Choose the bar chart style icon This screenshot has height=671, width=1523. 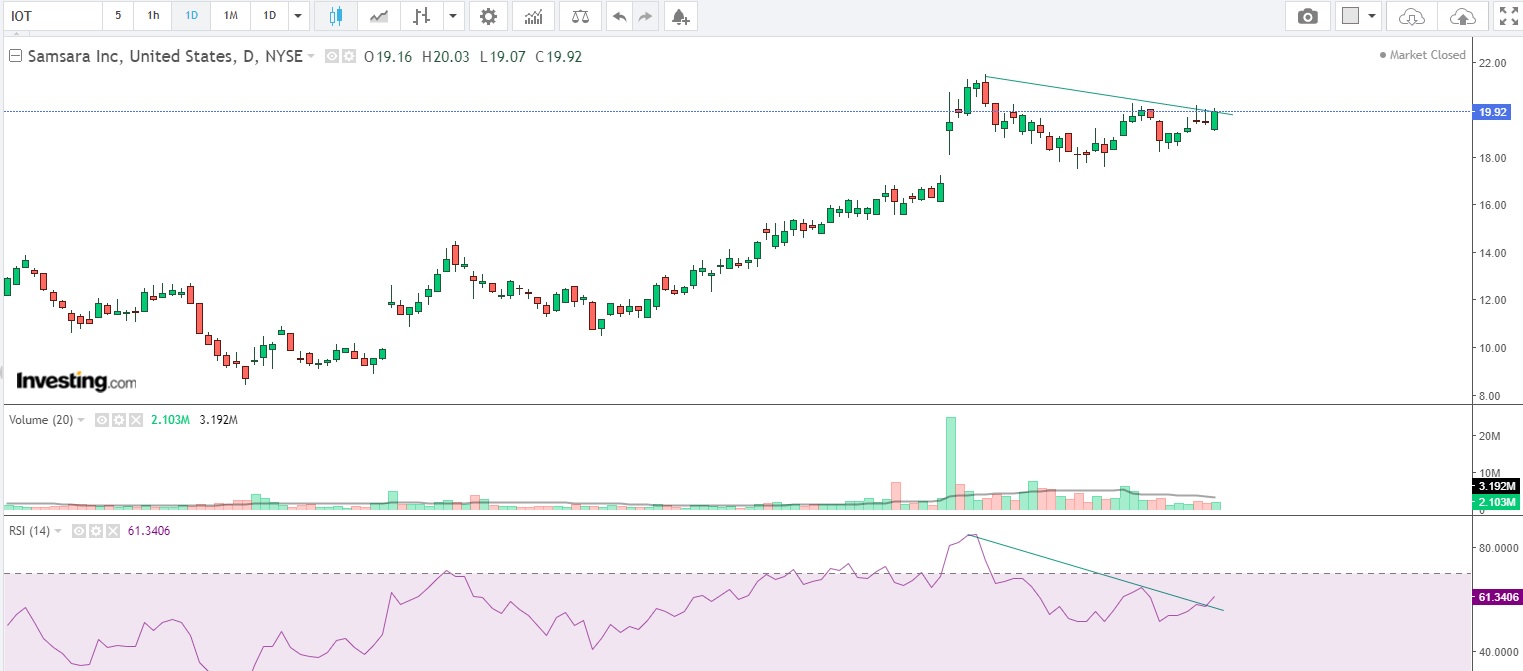[x=422, y=16]
